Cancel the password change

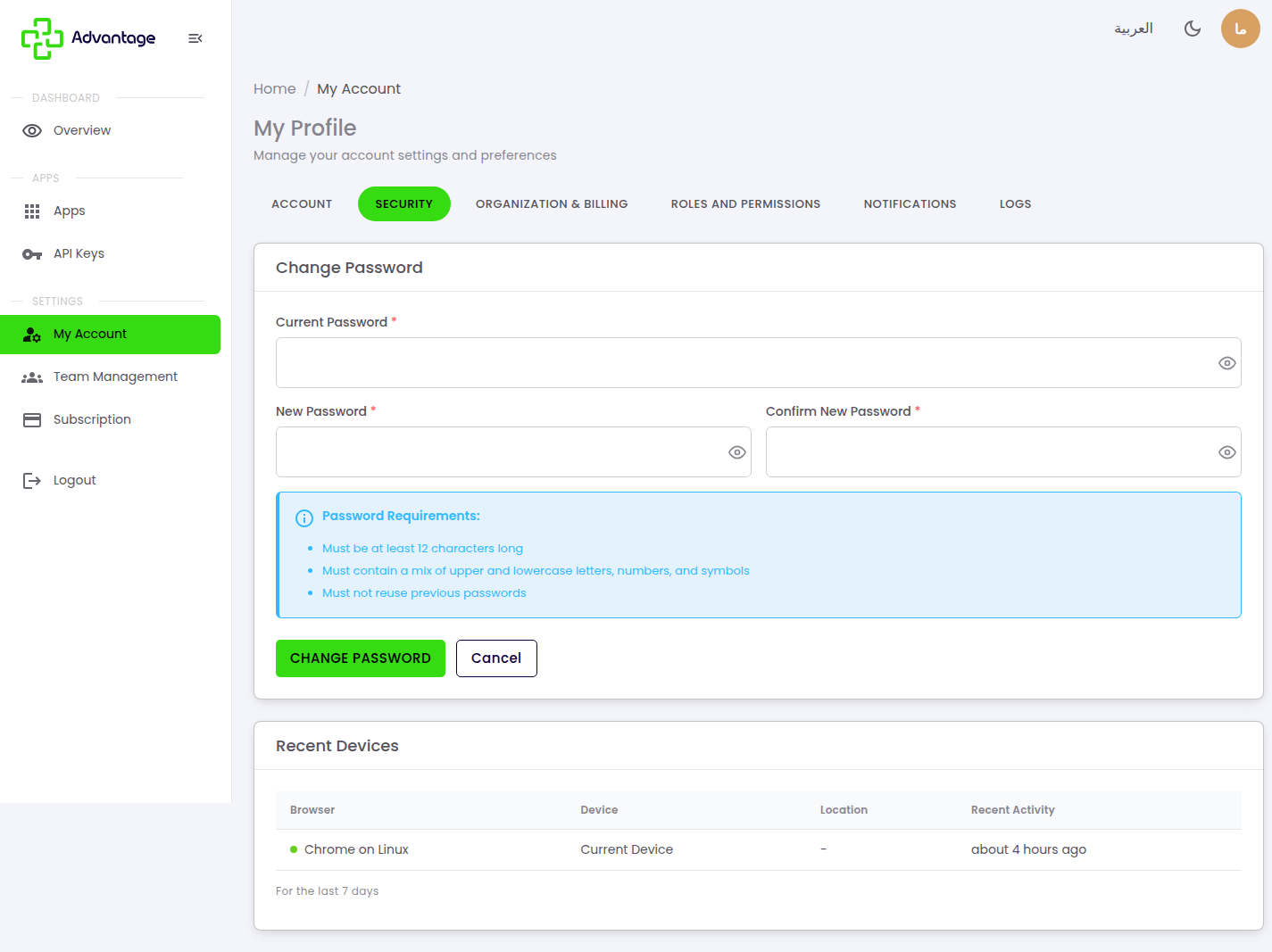[496, 658]
